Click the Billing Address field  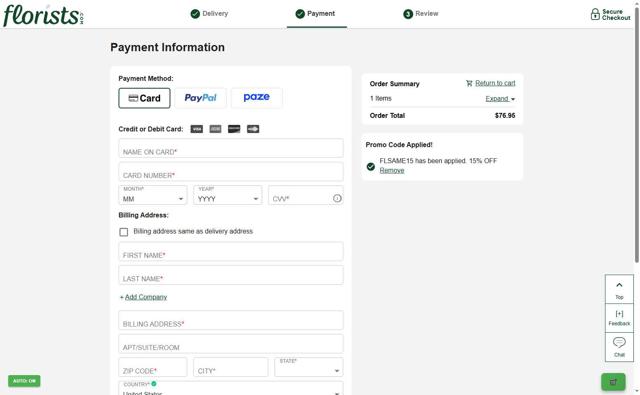pos(231,320)
